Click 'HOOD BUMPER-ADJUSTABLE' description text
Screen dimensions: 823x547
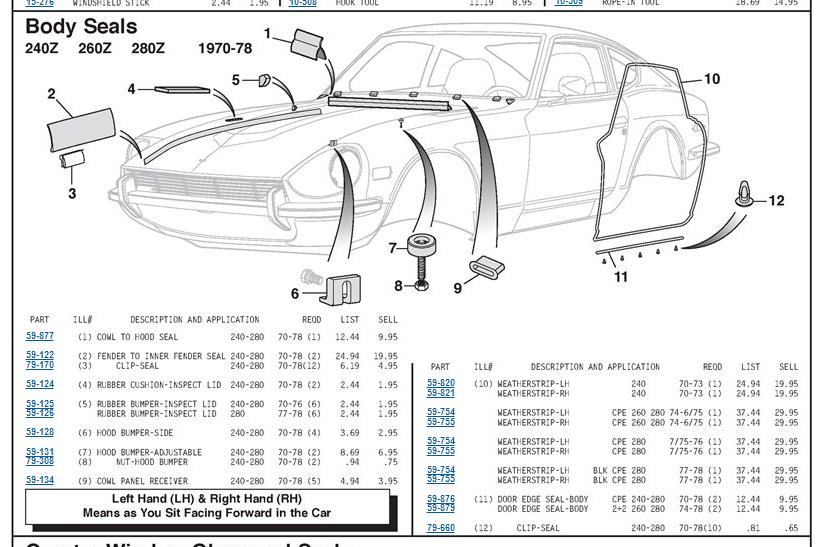tap(149, 452)
